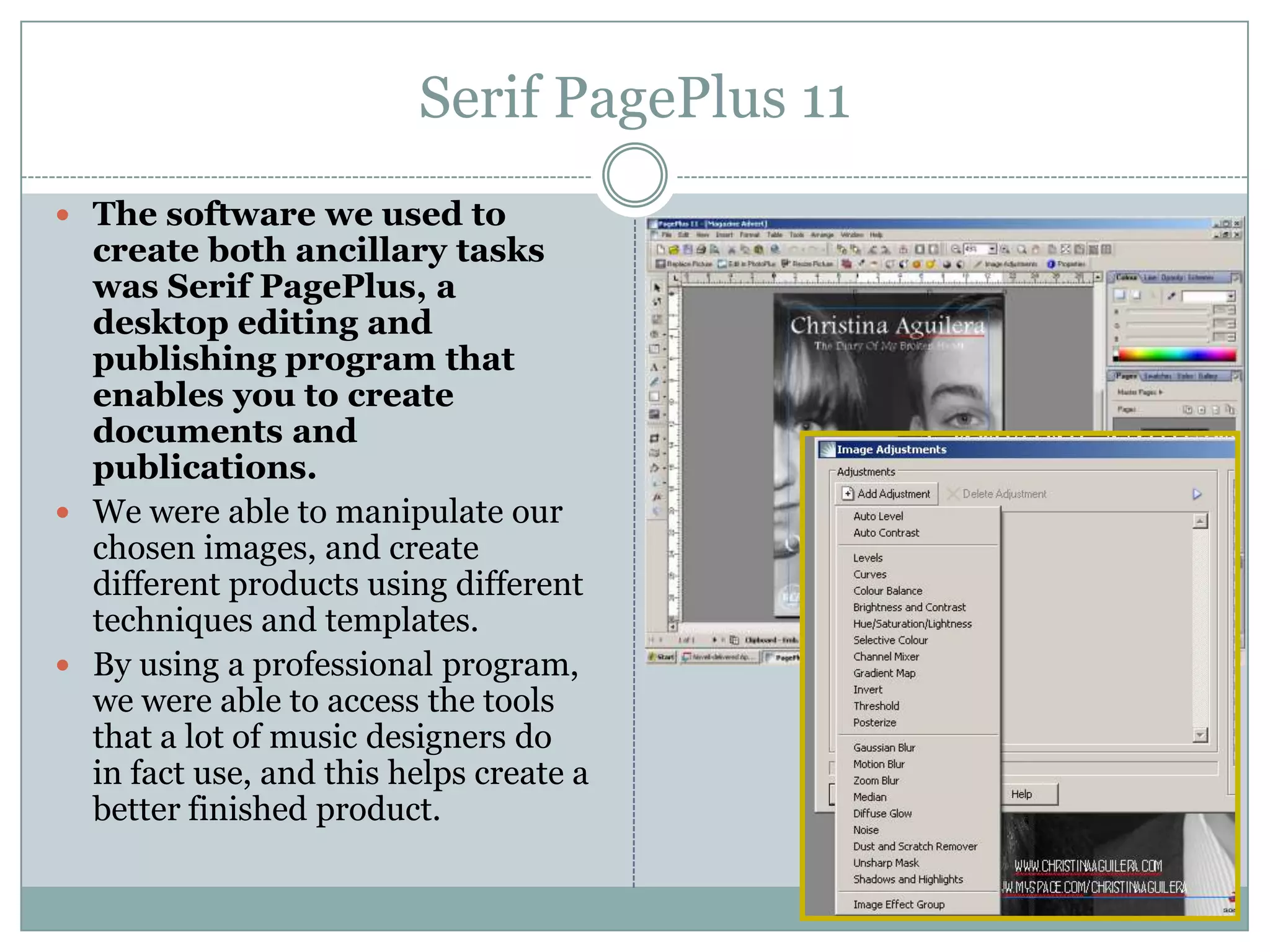Expand the QuickShape tool flyout arrow
This screenshot has height=952, width=1270.
(664, 397)
